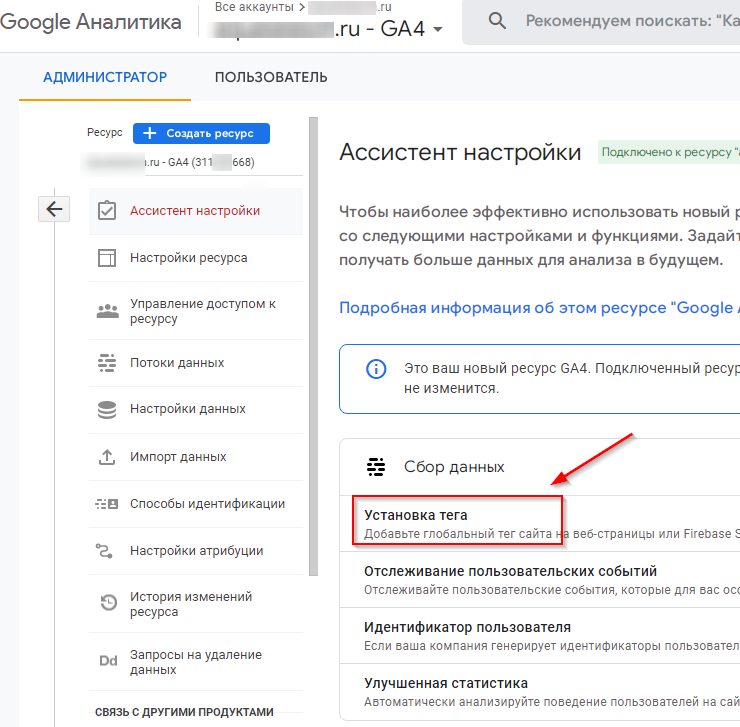
Task: Expand the Установка тега section
Action: [x=416, y=516]
